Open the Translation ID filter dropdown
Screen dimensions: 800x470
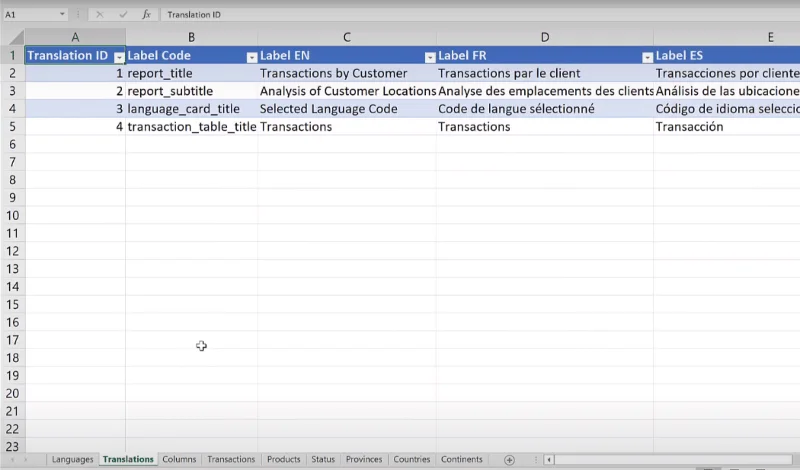(x=119, y=57)
